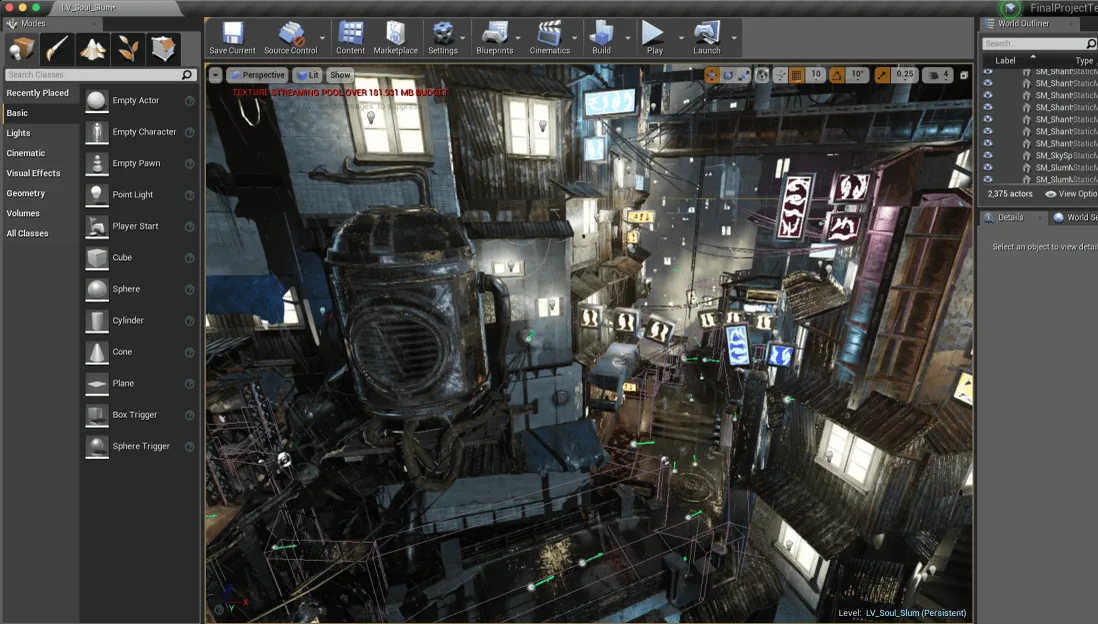Sort outliner by Type column header
Screen dimensions: 1098x624
tap(1083, 61)
